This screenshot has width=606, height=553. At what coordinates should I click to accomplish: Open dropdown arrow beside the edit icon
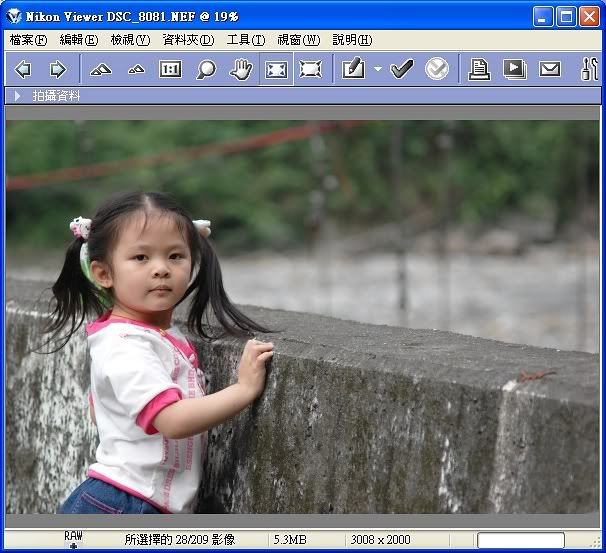point(378,69)
